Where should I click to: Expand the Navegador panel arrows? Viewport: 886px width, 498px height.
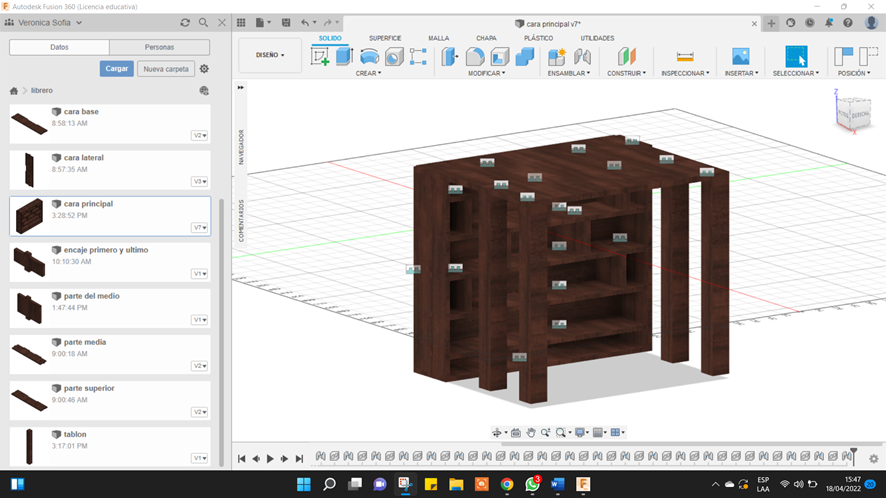click(240, 88)
